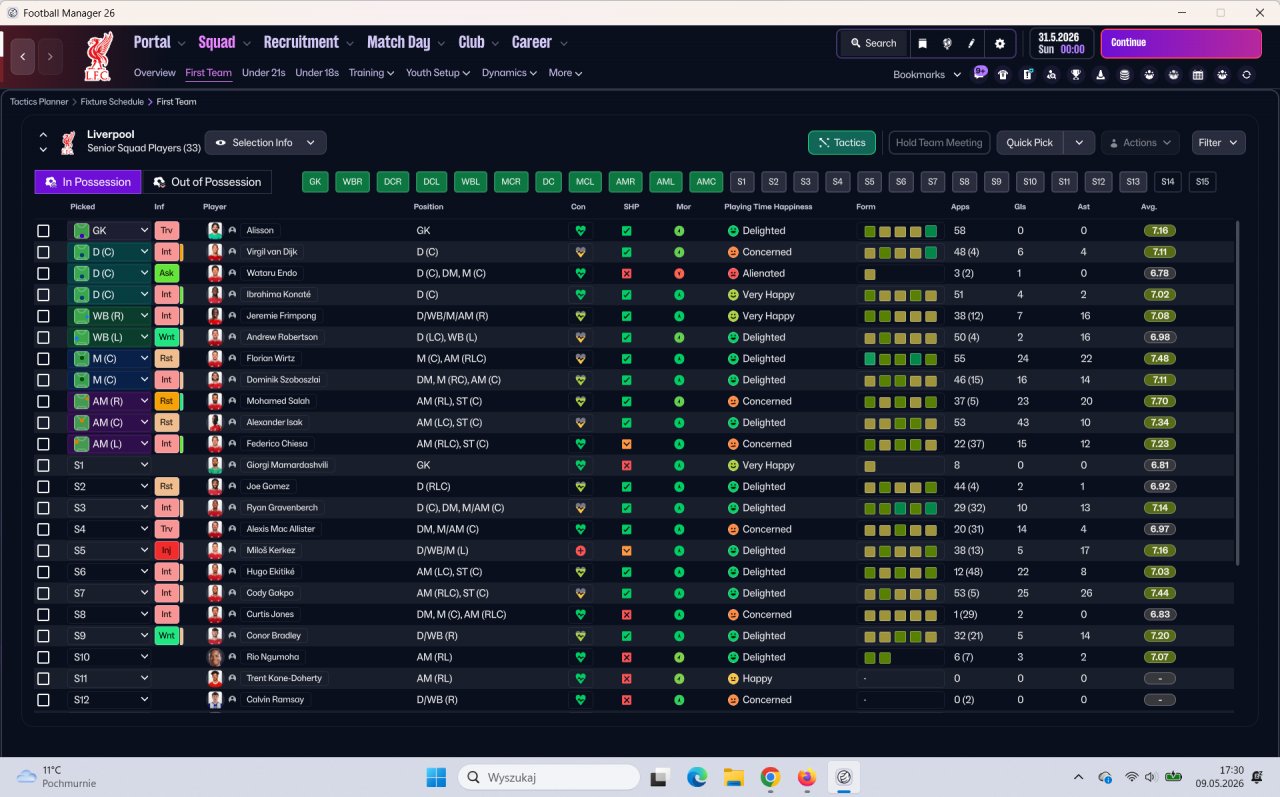This screenshot has height=797, width=1280.
Task: Tick the checkbox for Calvin Ramsay
Action: [x=43, y=700]
